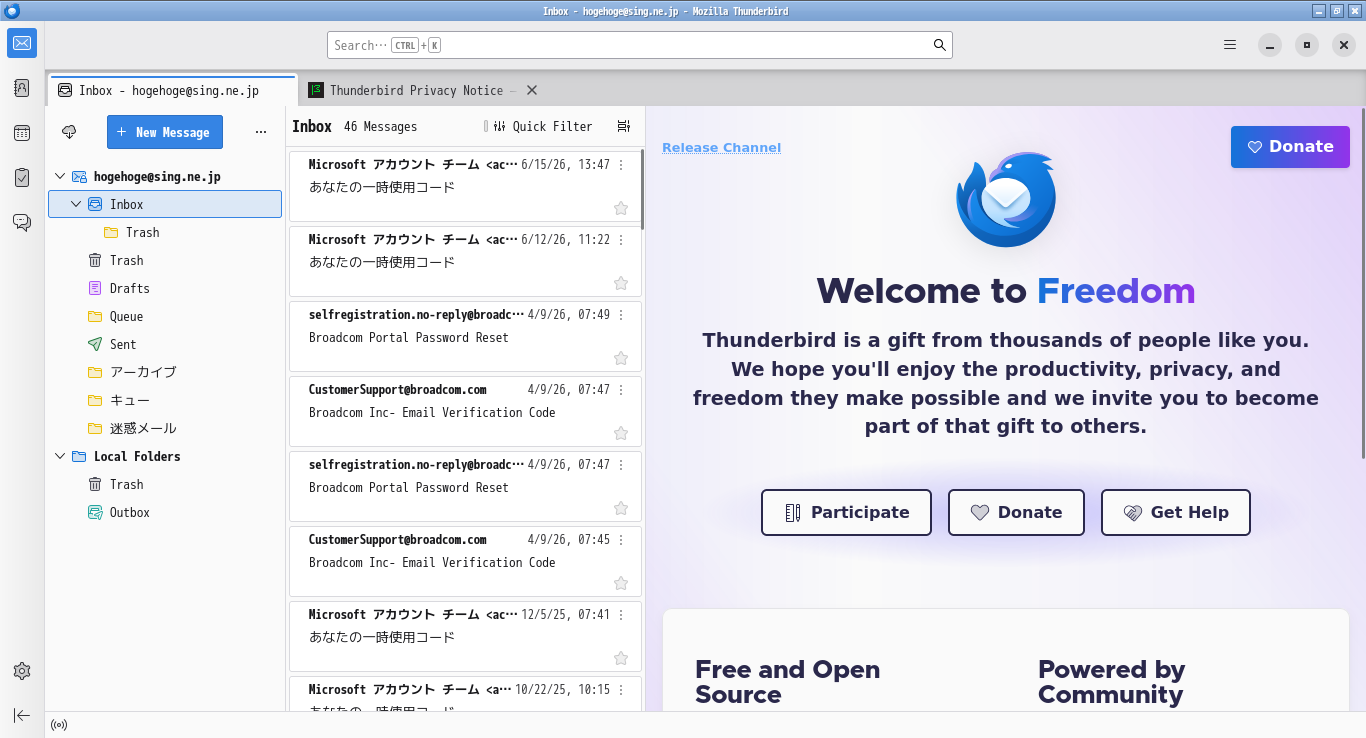Collapse the spaces toolbar
Image resolution: width=1366 pixels, height=738 pixels.
(22, 715)
